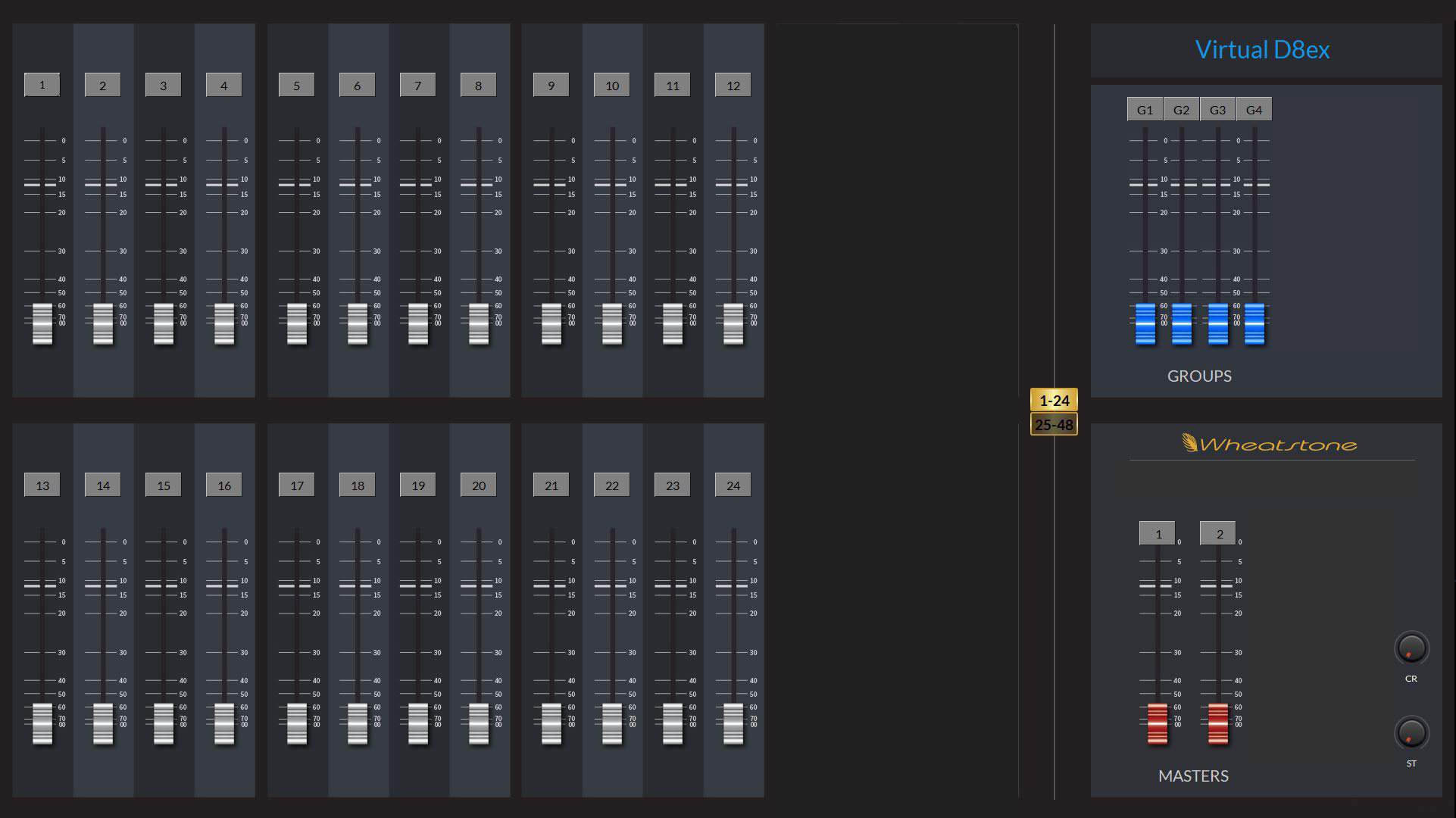This screenshot has width=1456, height=818.
Task: Grab the red Master 1 fader
Action: pyautogui.click(x=1158, y=724)
